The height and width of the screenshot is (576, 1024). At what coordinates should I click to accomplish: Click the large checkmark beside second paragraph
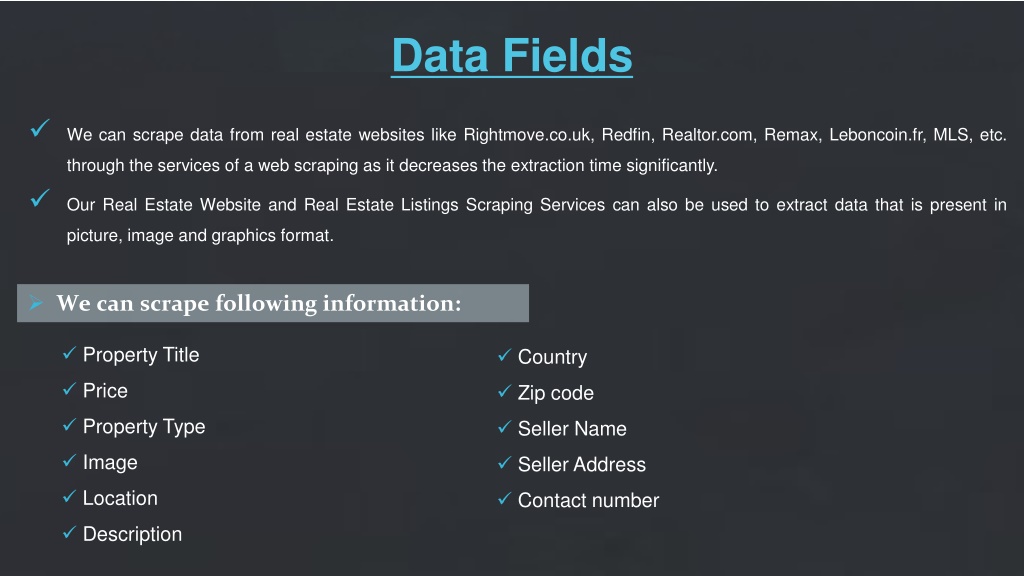pos(40,198)
